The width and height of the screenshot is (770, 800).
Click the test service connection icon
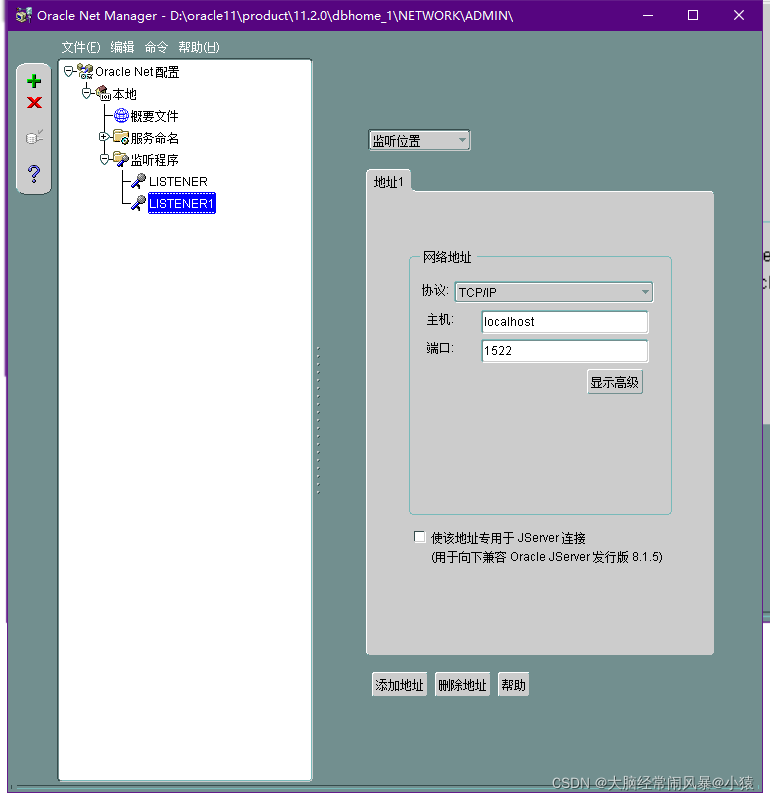pos(34,137)
